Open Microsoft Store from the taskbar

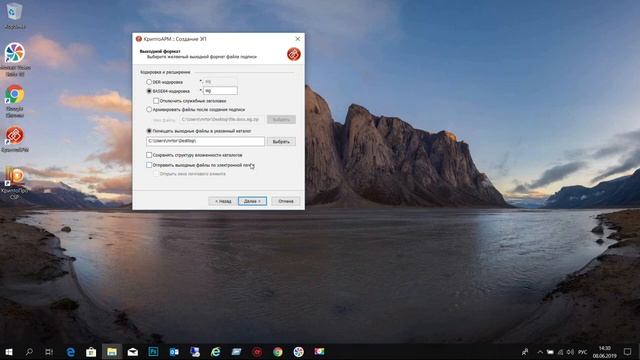click(x=91, y=352)
